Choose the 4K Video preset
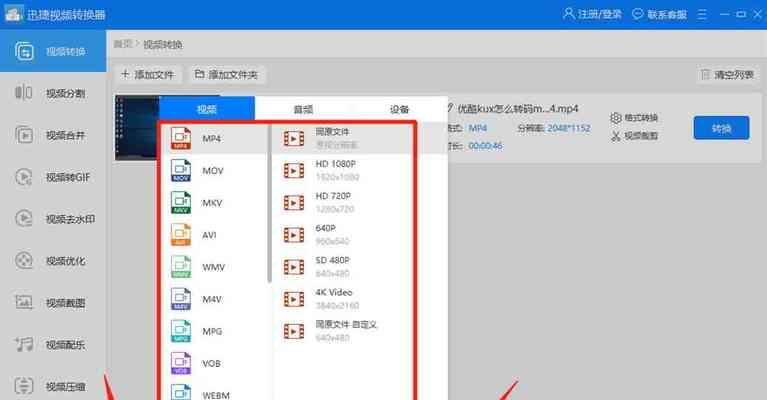The image size is (767, 400). click(x=342, y=299)
